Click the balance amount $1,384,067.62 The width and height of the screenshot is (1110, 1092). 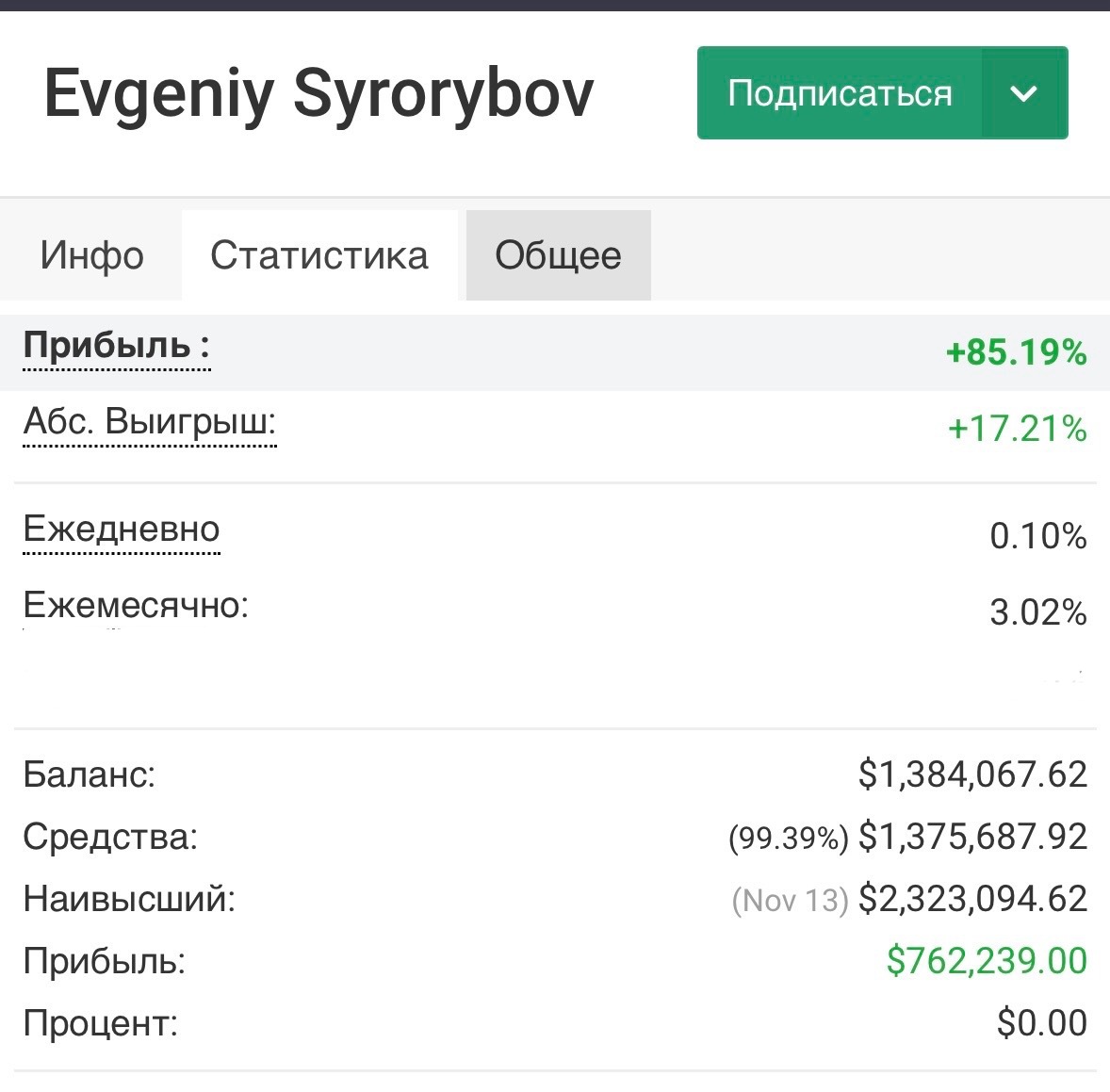(x=972, y=774)
